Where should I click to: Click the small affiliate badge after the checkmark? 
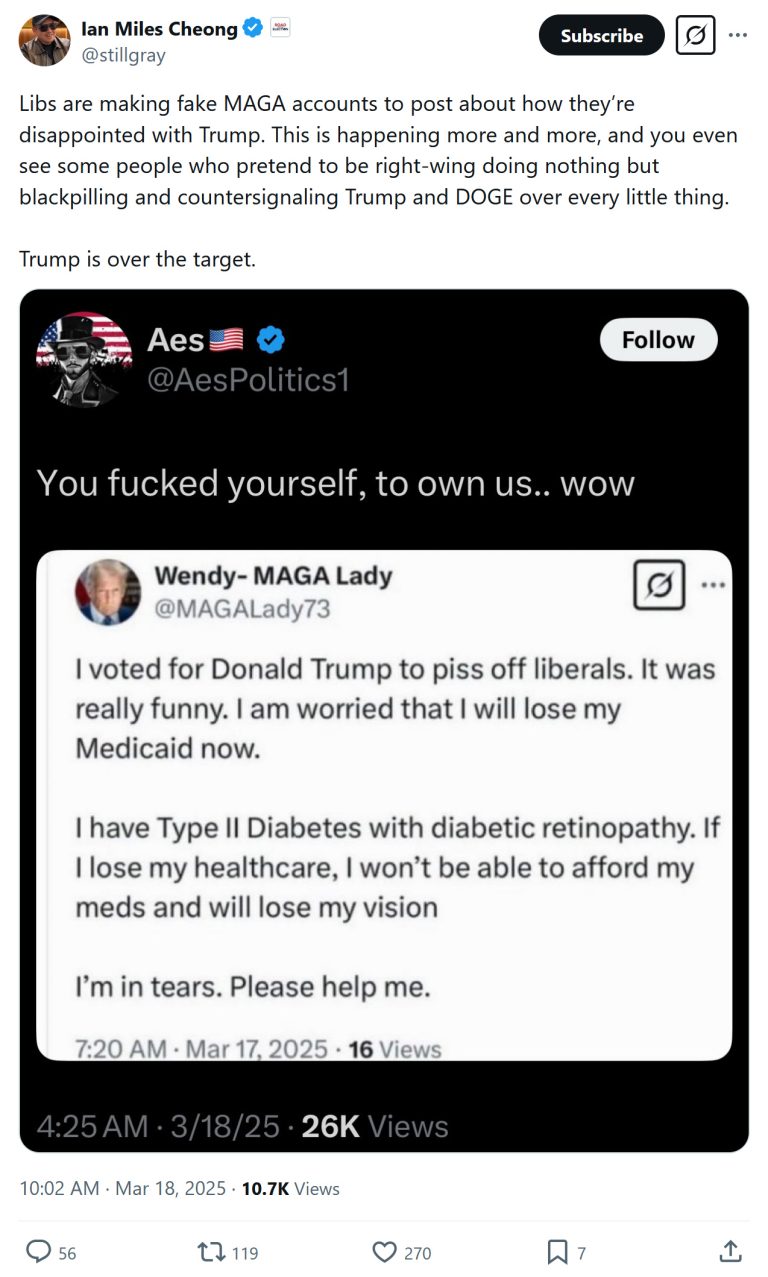click(281, 28)
